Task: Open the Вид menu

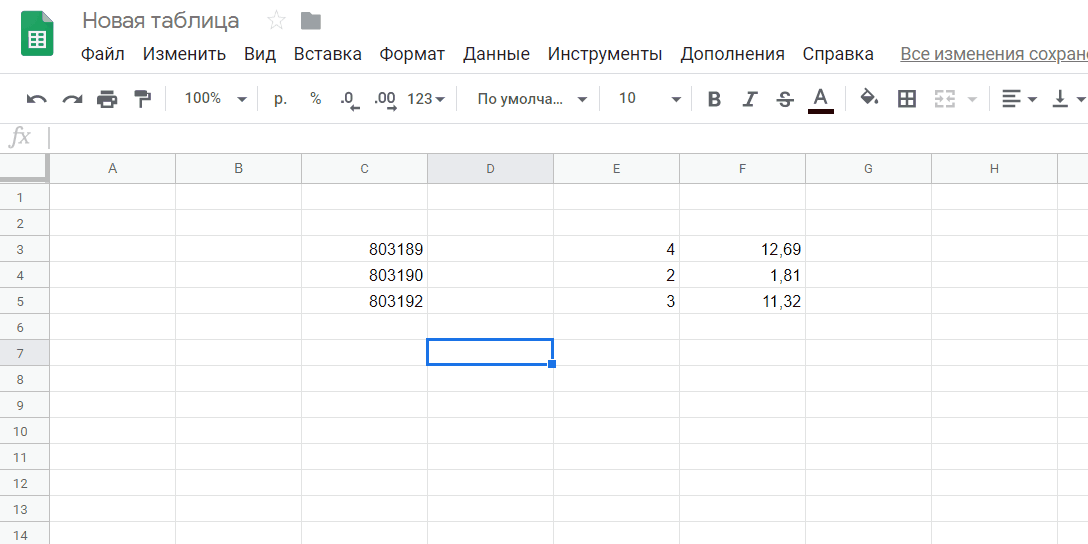Action: coord(260,54)
